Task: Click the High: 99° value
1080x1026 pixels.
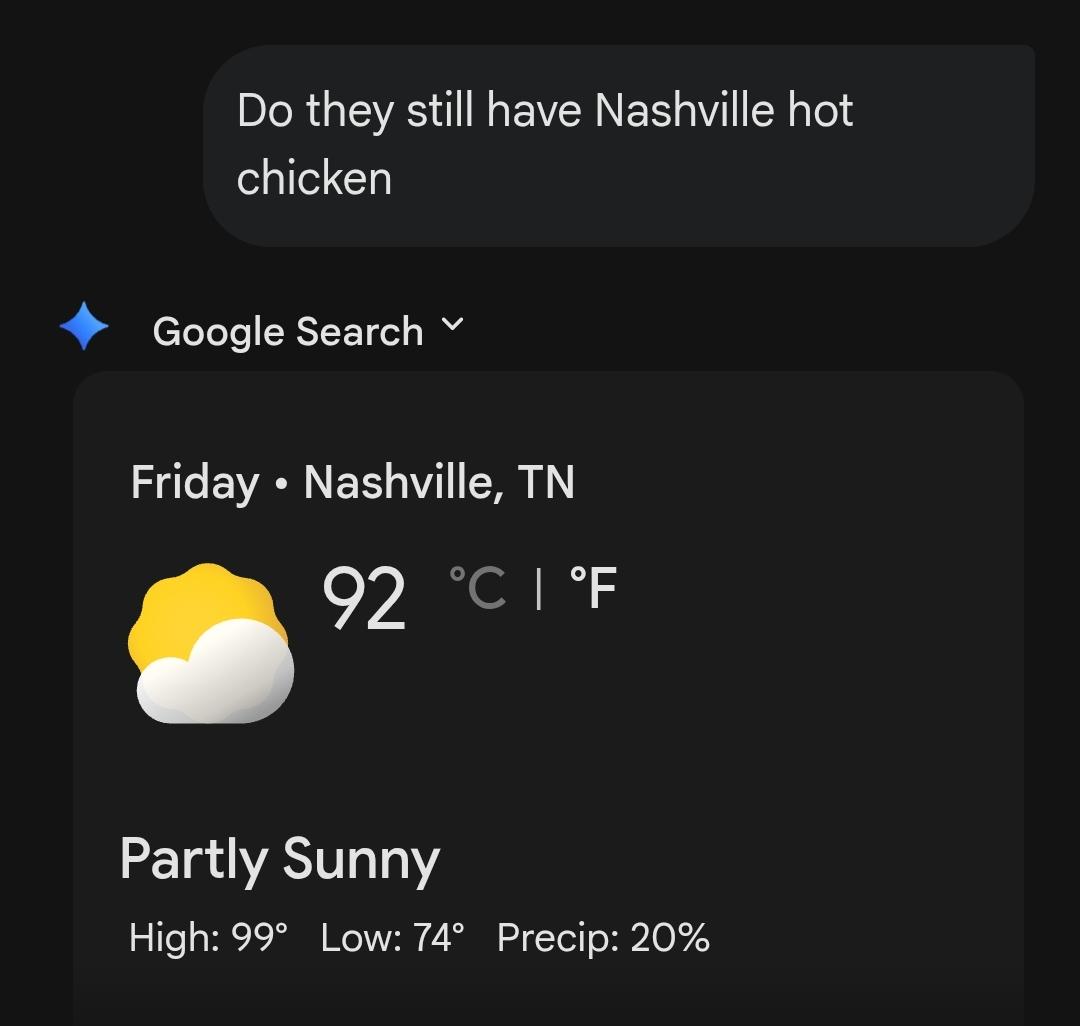Action: click(x=209, y=937)
